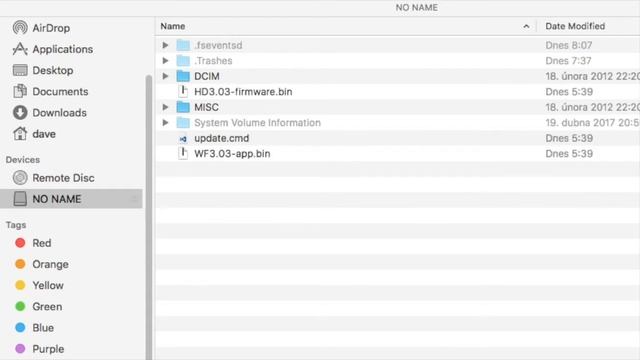Expand System Volume Information folder
This screenshot has height=360, width=640.
click(x=165, y=122)
